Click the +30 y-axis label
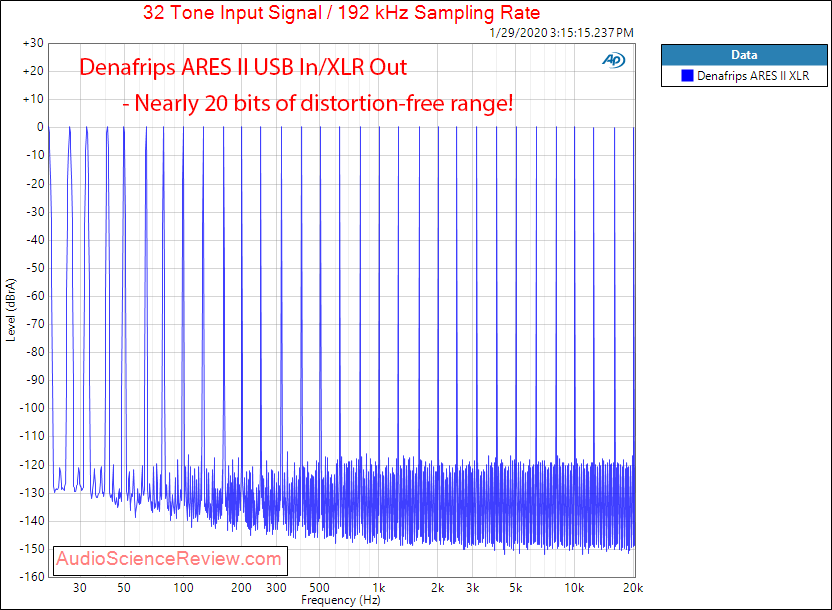This screenshot has width=832, height=610. click(33, 43)
